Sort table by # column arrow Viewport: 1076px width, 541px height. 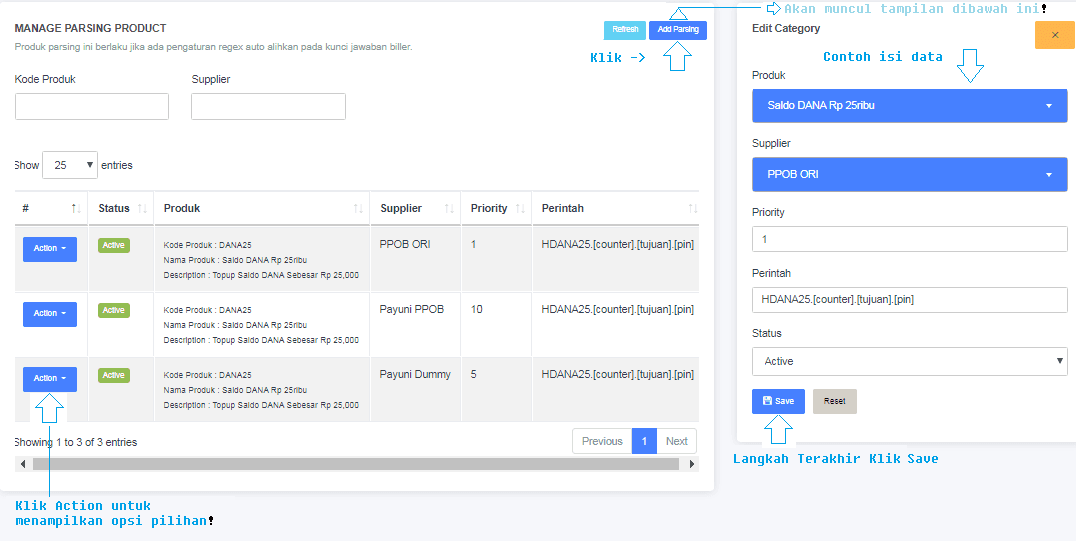tap(75, 209)
